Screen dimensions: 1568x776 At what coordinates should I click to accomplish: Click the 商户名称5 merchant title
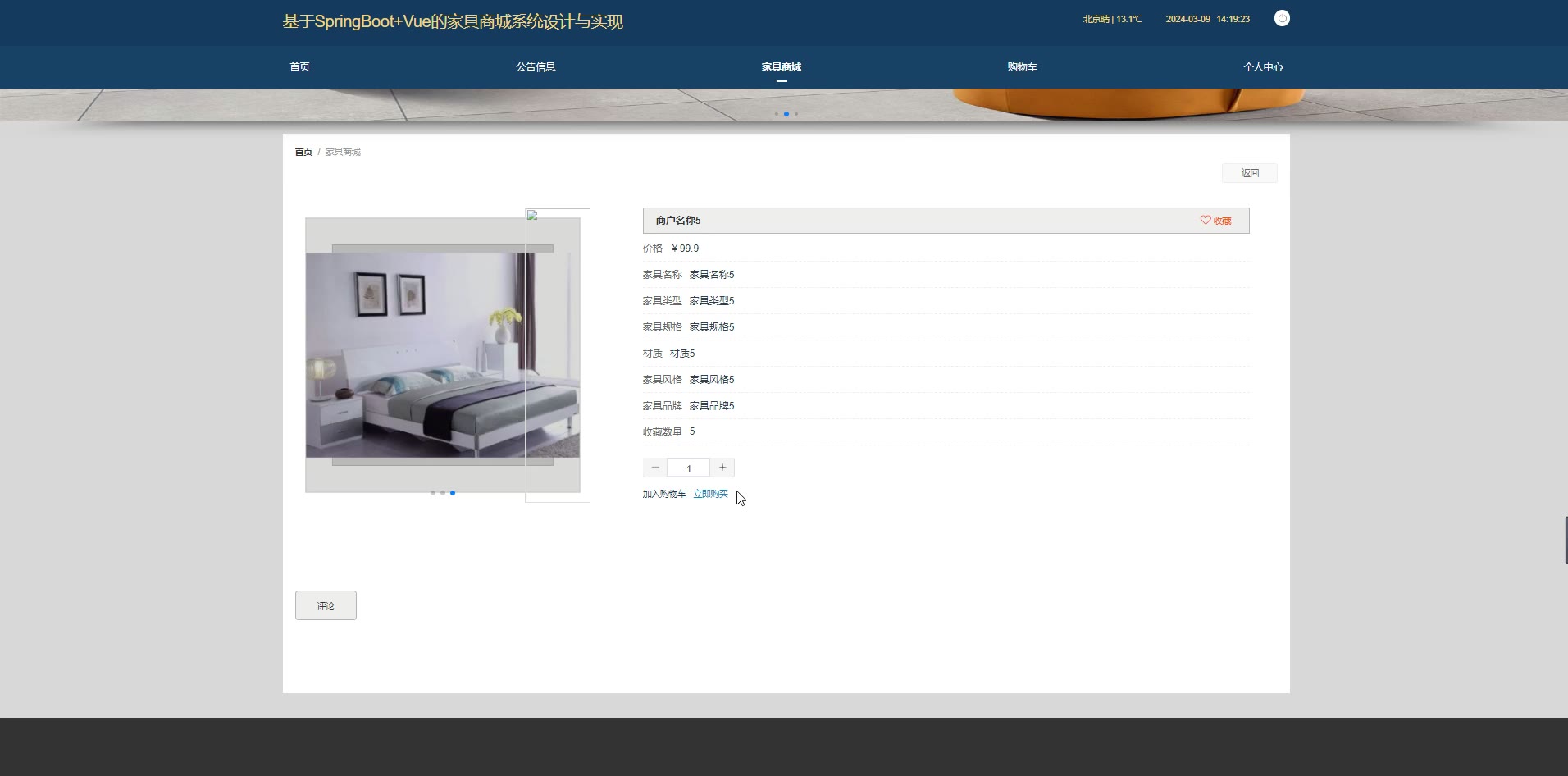pos(678,221)
